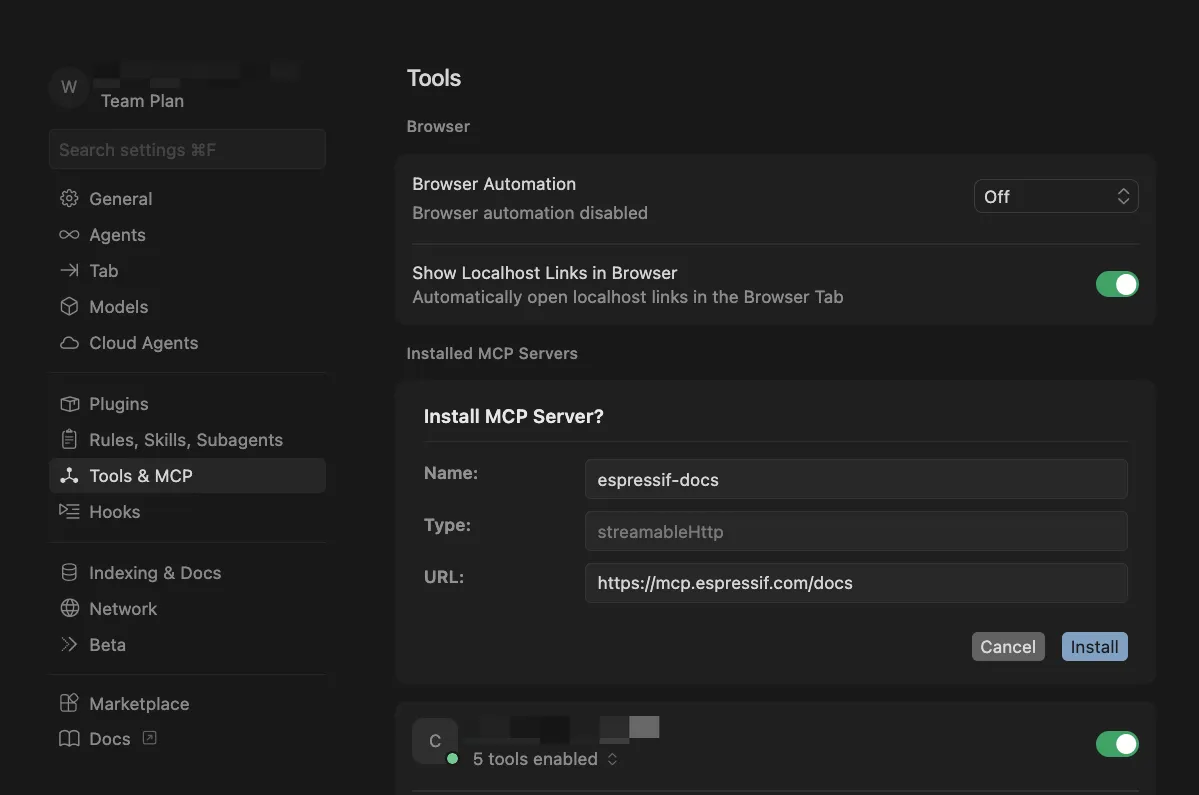The image size is (1199, 795).
Task: Click the Search settings field
Action: pos(187,149)
